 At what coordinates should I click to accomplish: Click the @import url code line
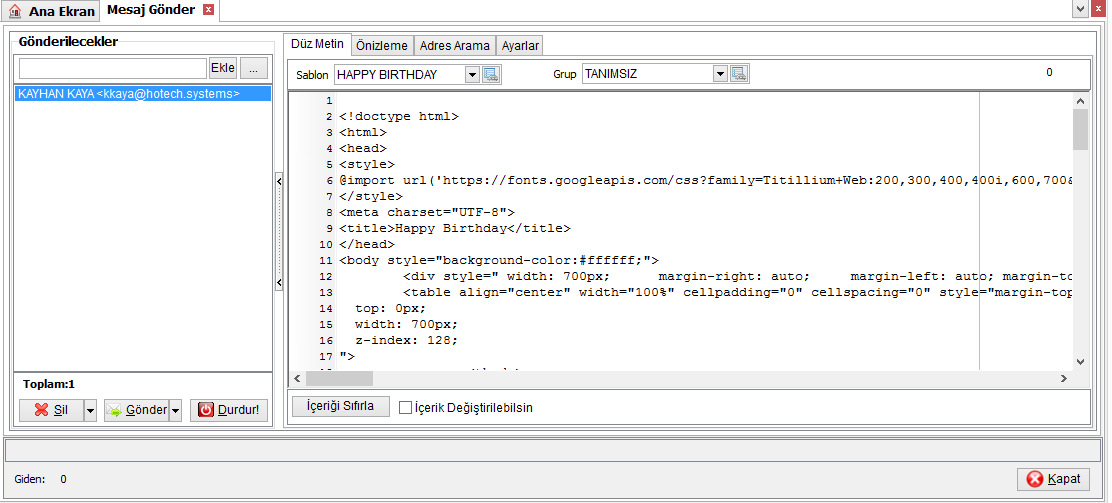pyautogui.click(x=705, y=180)
